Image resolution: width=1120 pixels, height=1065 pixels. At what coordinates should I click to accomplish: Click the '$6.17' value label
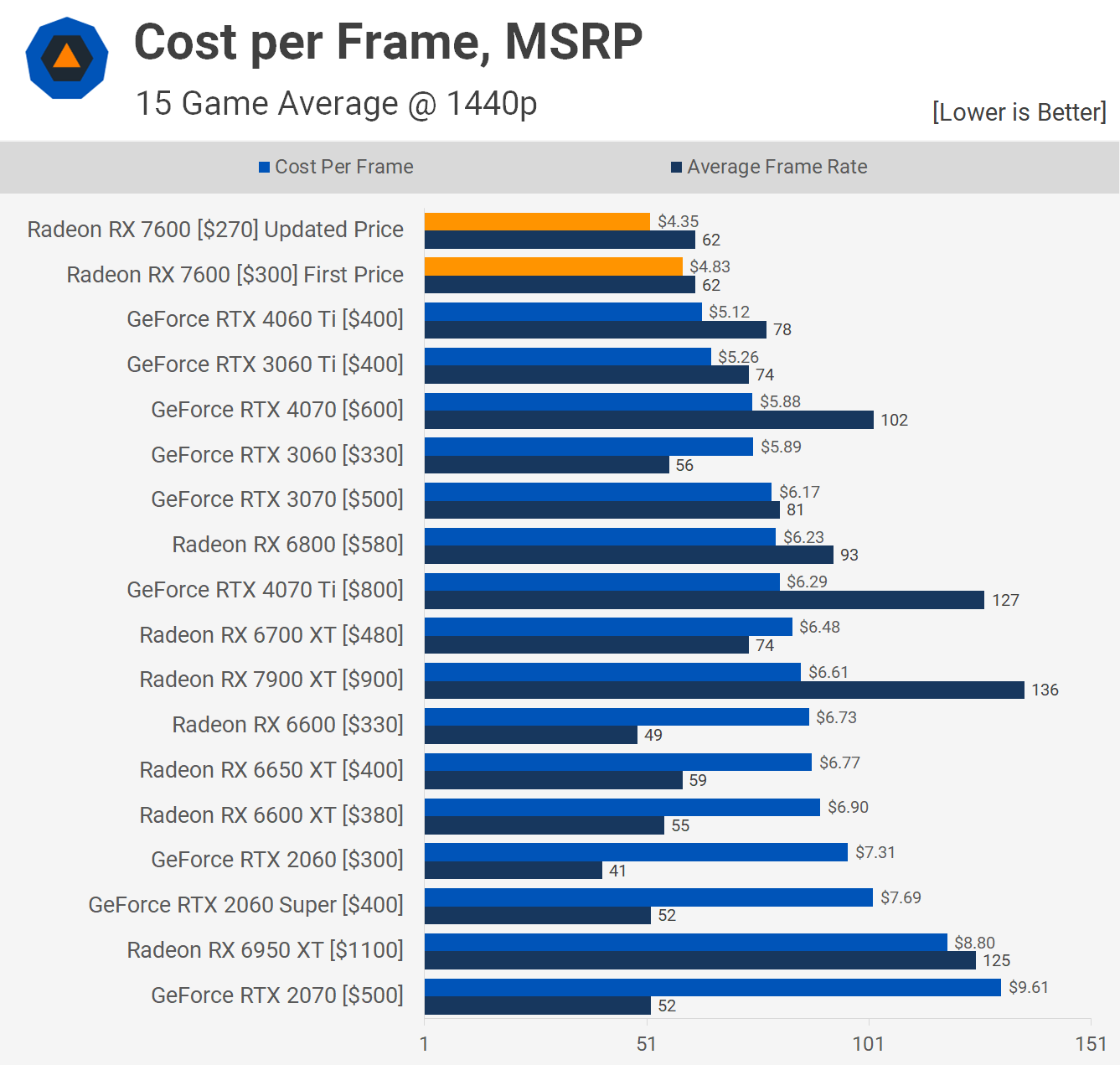[x=799, y=492]
